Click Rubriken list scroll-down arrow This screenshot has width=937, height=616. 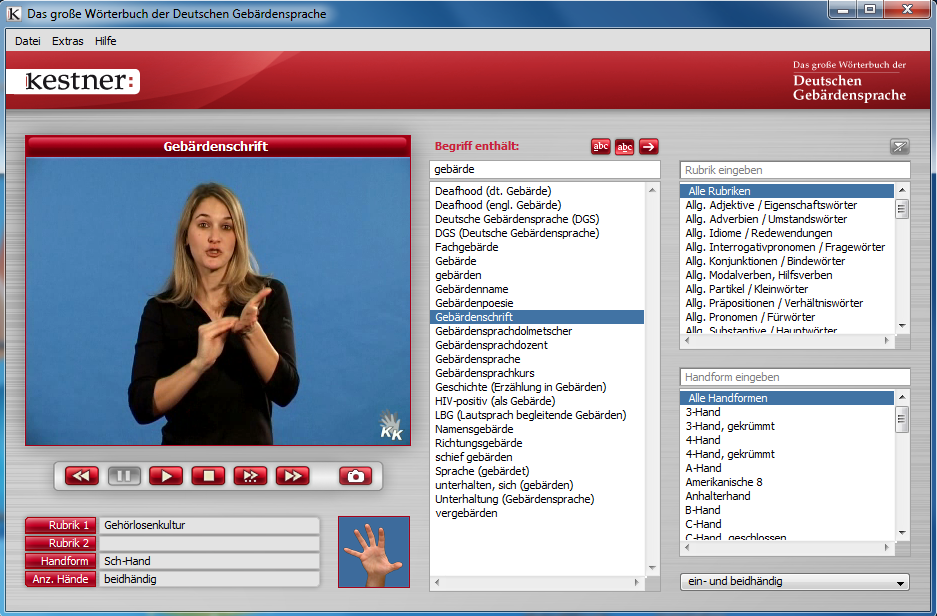(x=902, y=326)
